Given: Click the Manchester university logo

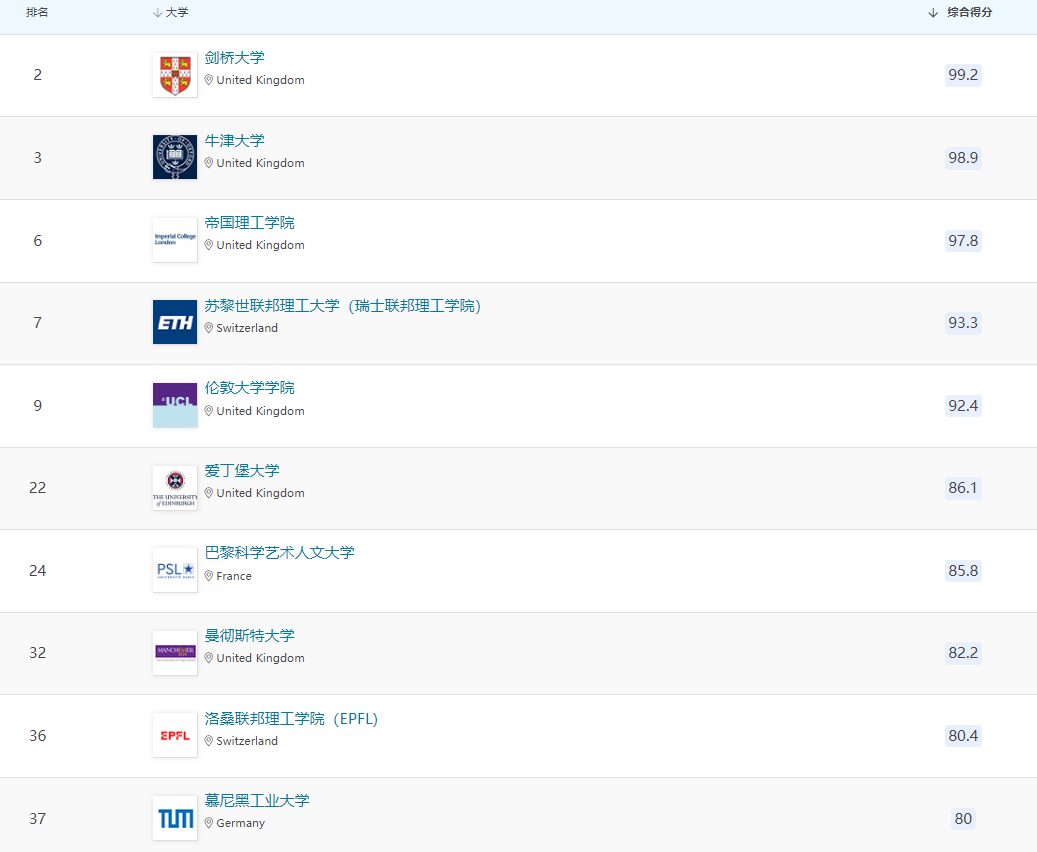Looking at the screenshot, I should click(x=175, y=653).
